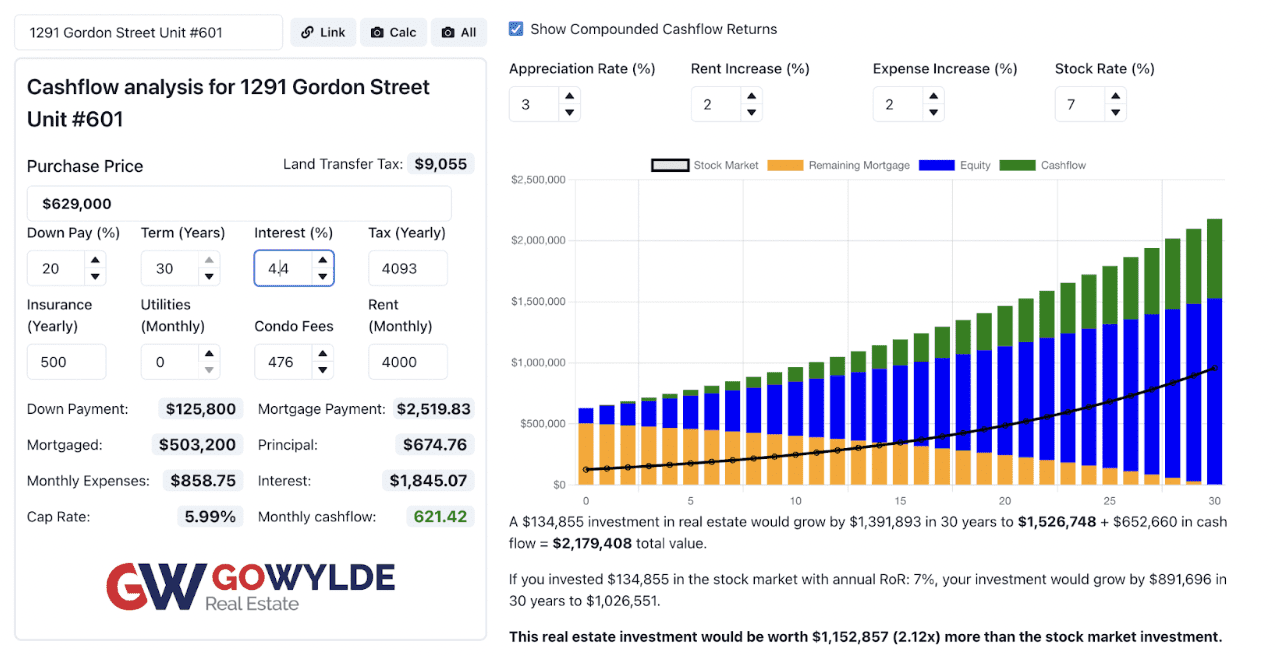Toggle Equity series in chart legend
The width and height of the screenshot is (1276, 656).
956,165
